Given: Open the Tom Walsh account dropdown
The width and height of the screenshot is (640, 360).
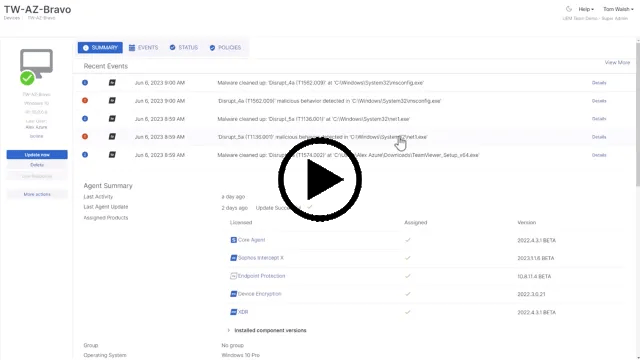Looking at the screenshot, I should coord(618,9).
